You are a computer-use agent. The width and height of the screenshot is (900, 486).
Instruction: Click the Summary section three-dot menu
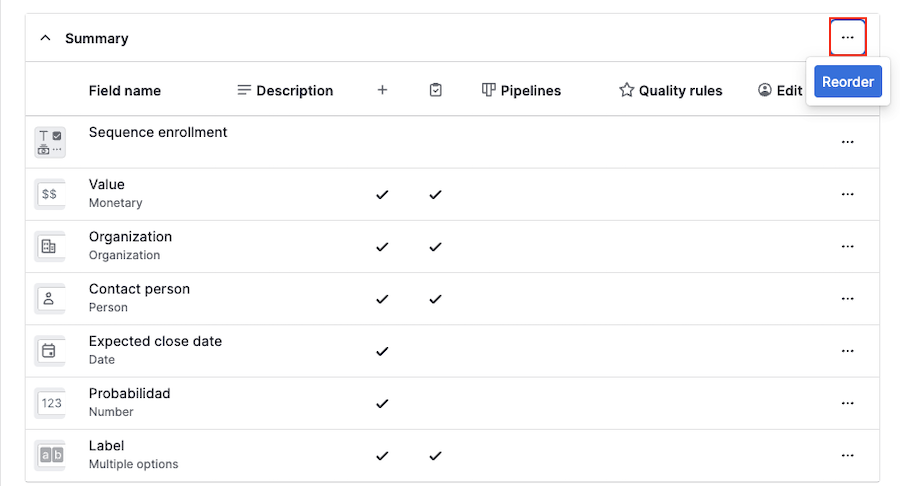pyautogui.click(x=847, y=38)
